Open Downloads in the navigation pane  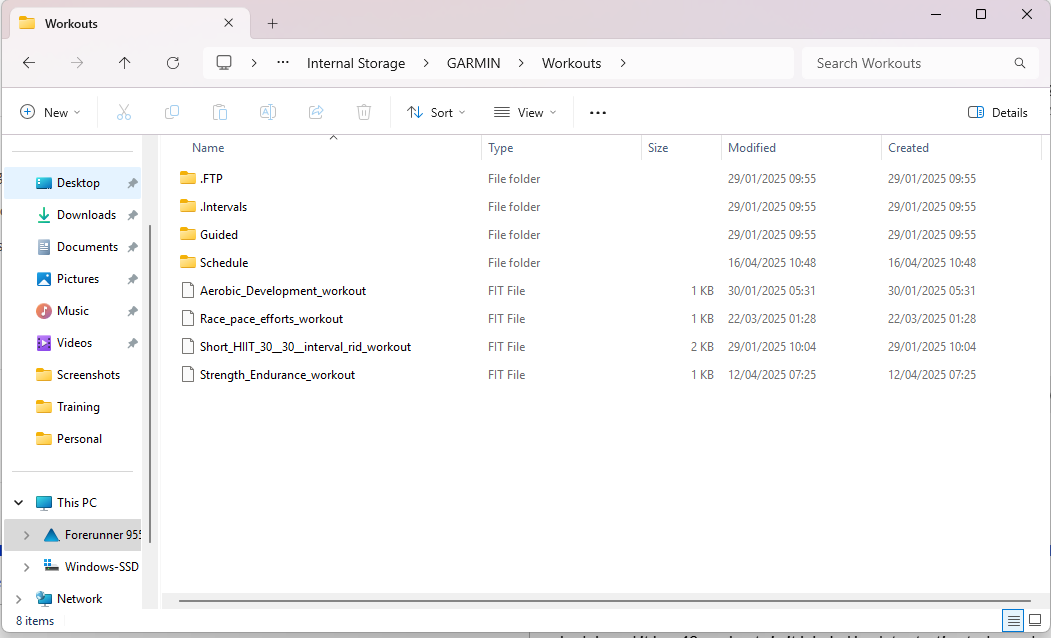click(73, 215)
